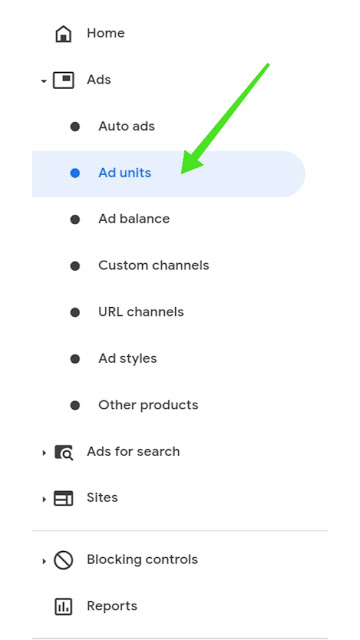
Task: Click the Reports bar chart icon
Action: click(63, 607)
